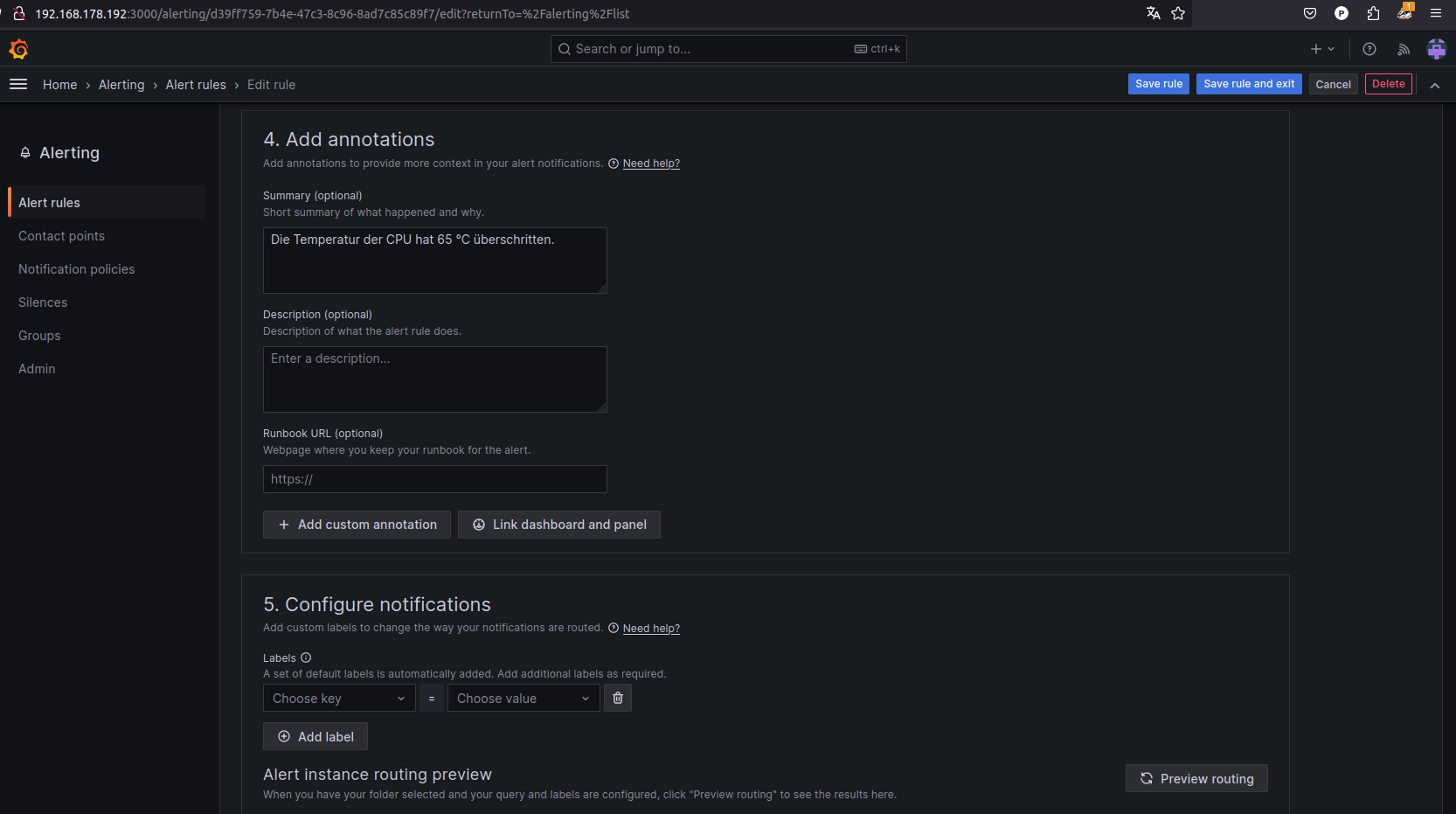Toggle the hamburger navigation menu
The width and height of the screenshot is (1456, 814).
18,85
